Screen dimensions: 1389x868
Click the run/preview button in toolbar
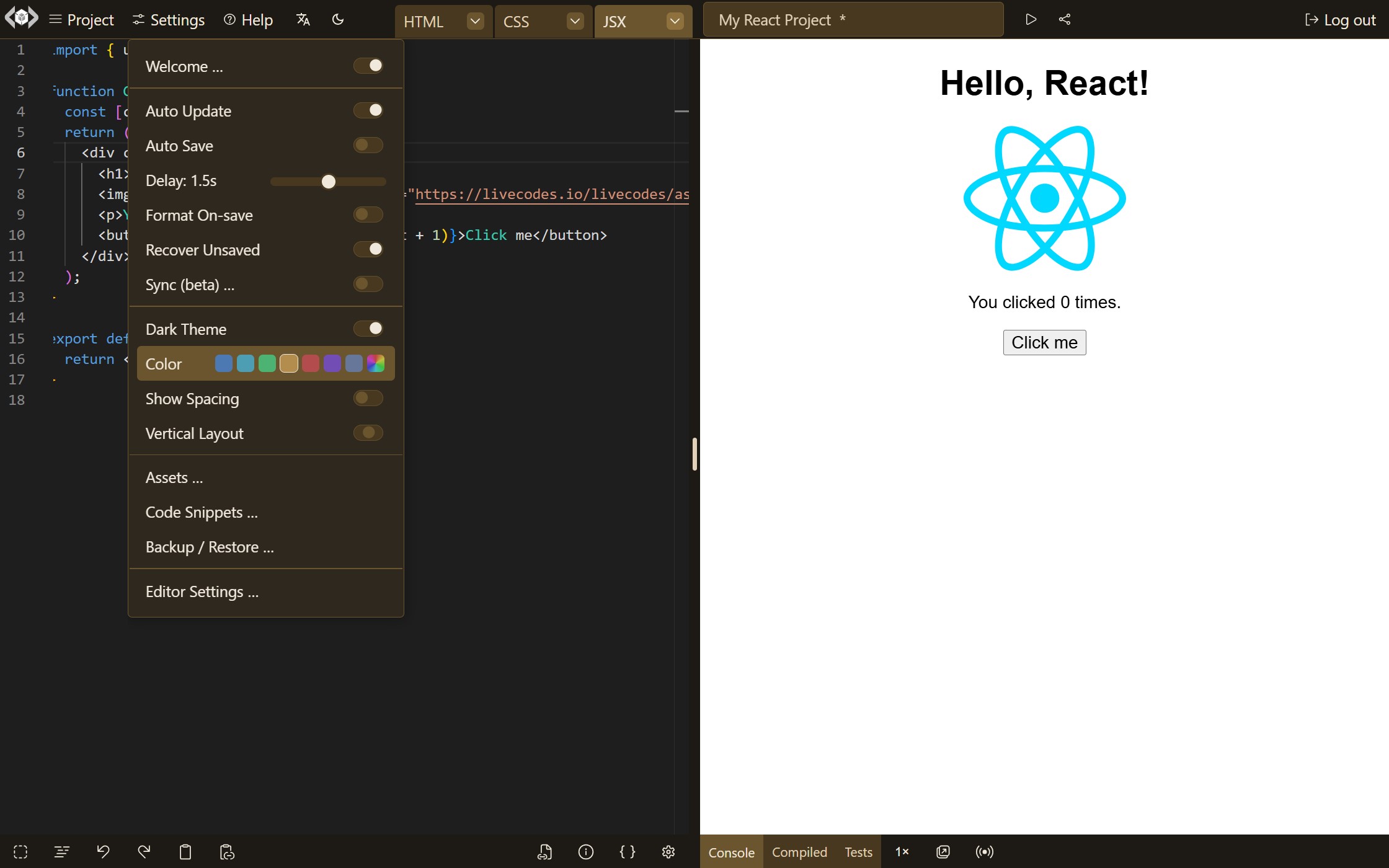coord(1030,19)
